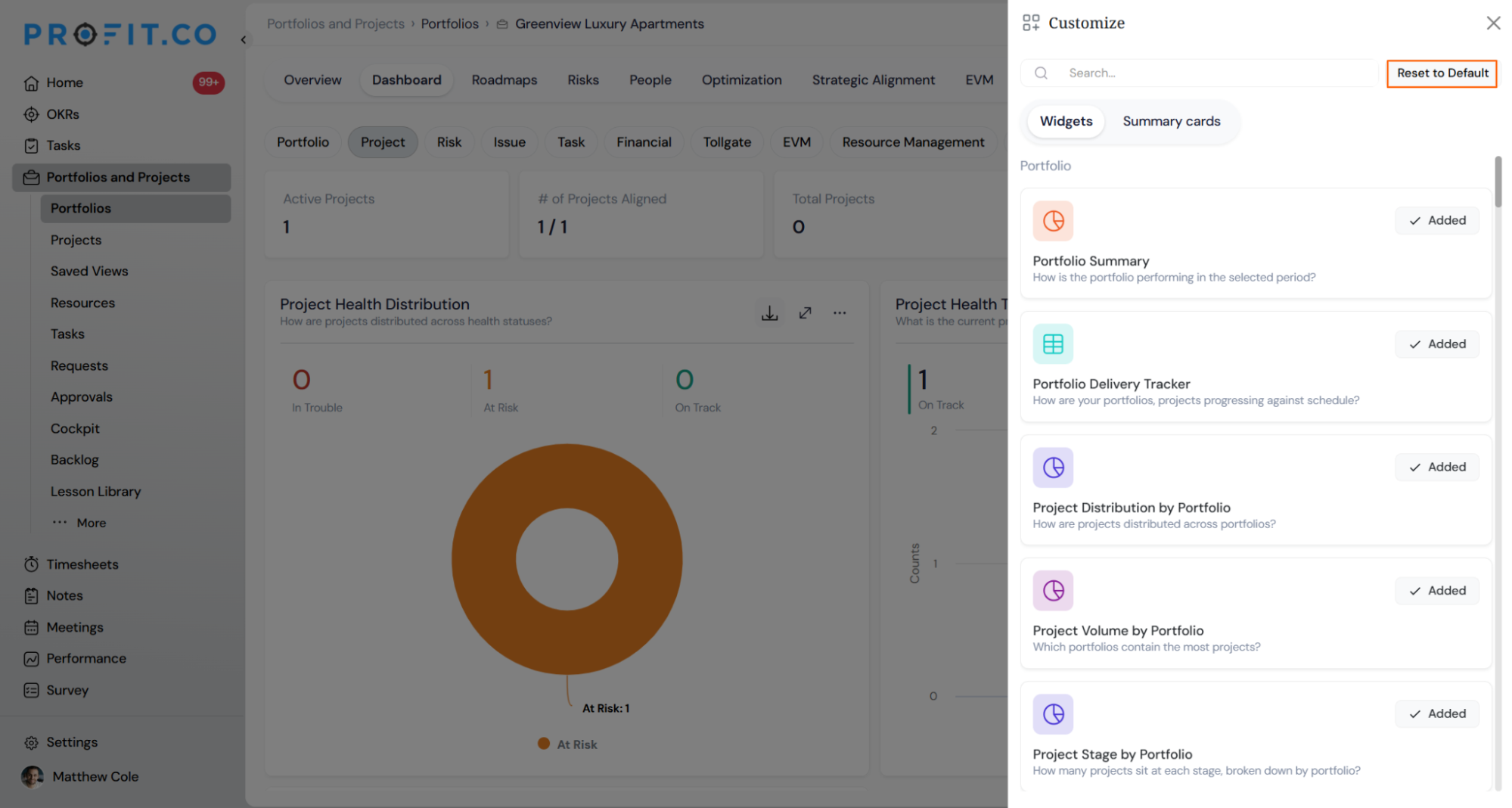Open the three-dot menu on Project Health Distribution
Image resolution: width=1512 pixels, height=808 pixels.
coord(840,312)
